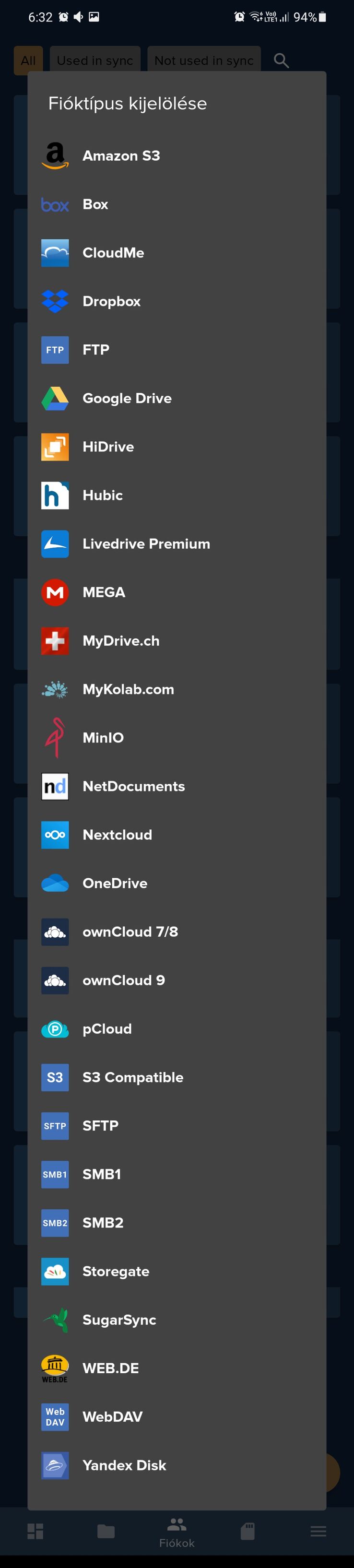
Task: Tap the Yandex Disk icon
Action: [55, 1465]
